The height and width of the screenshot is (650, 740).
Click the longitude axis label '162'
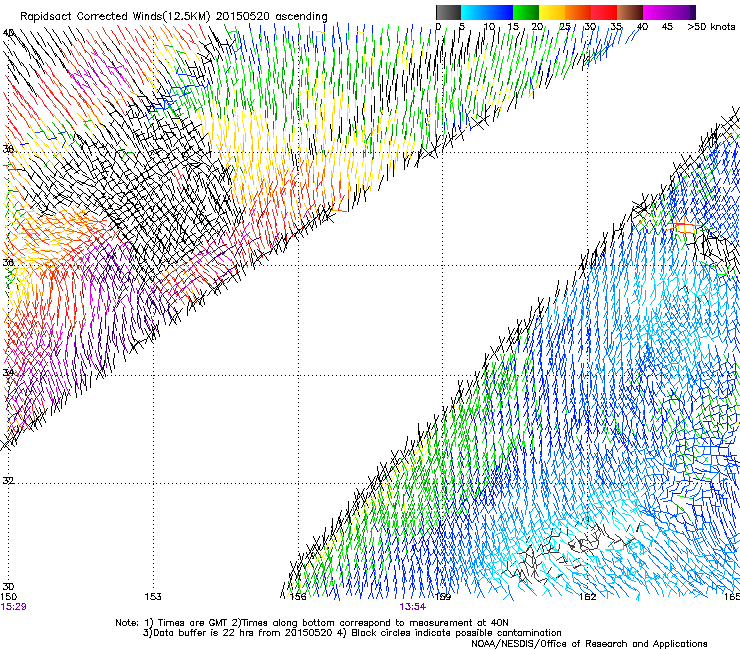coord(588,597)
